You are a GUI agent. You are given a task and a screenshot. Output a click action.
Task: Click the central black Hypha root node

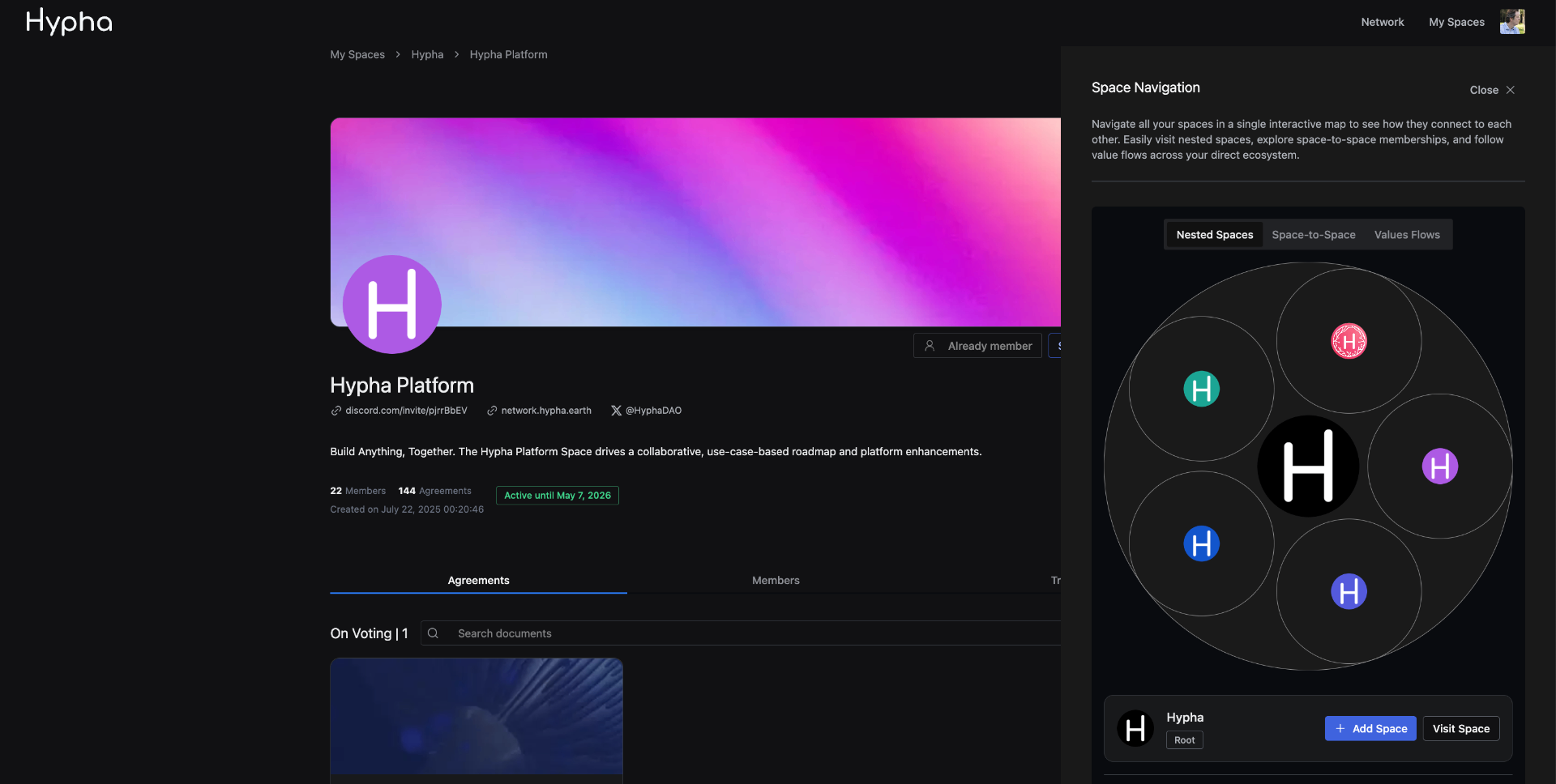tap(1308, 466)
